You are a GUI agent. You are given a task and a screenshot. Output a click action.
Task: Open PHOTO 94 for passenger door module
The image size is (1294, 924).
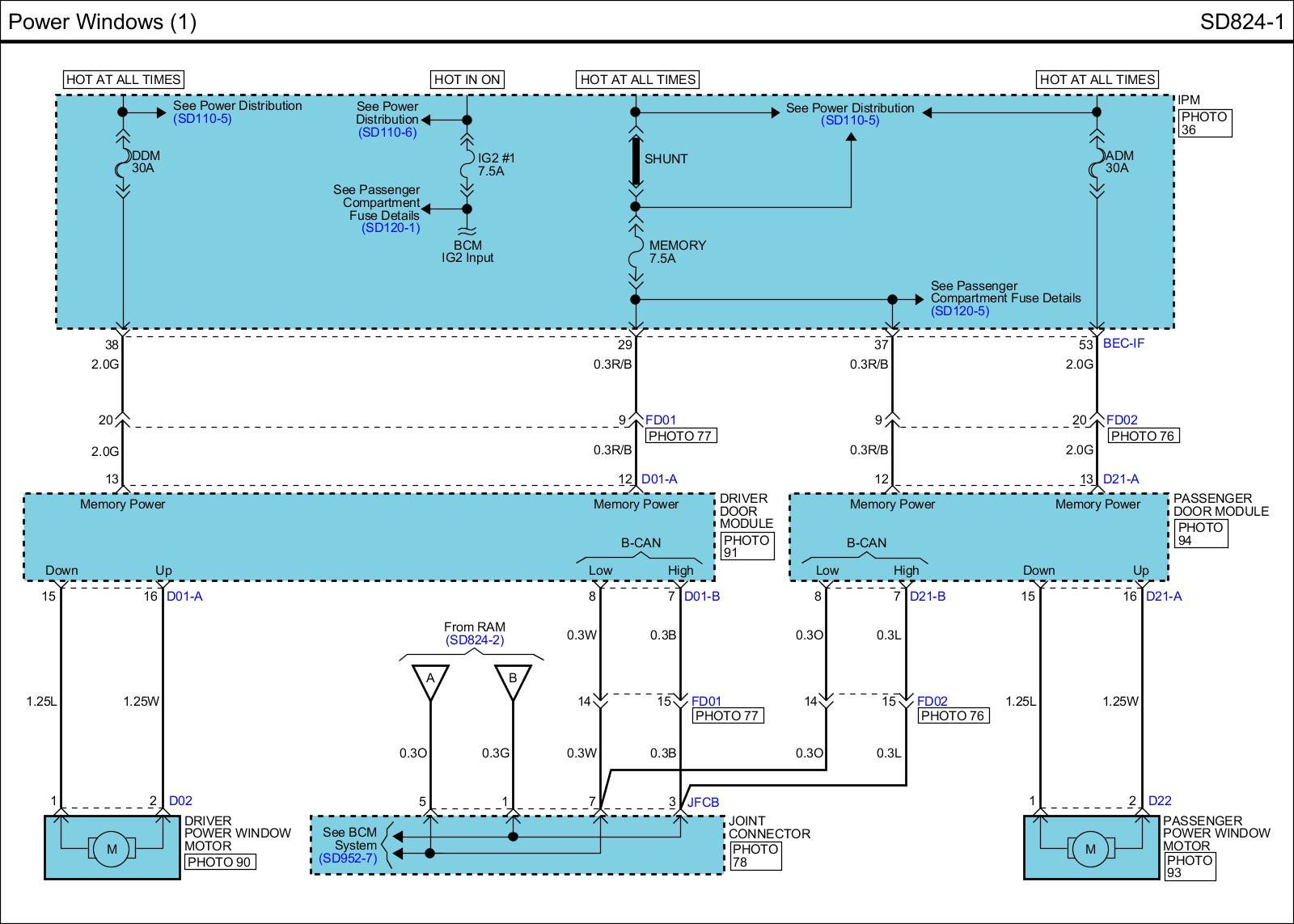pyautogui.click(x=1200, y=534)
